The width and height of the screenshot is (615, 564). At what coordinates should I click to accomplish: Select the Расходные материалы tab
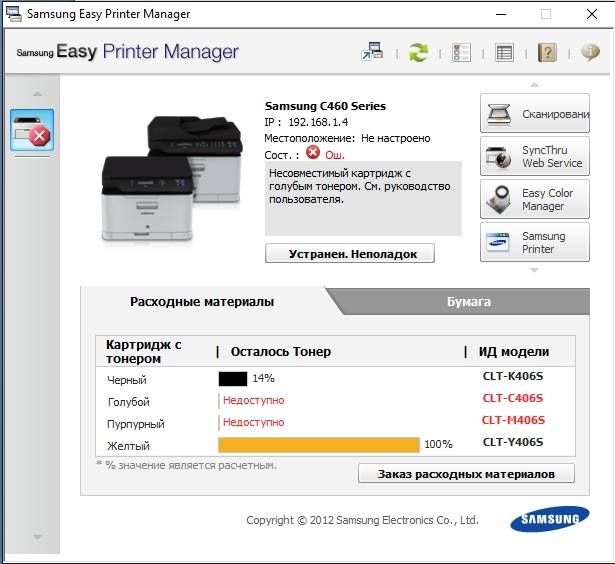coord(202,301)
